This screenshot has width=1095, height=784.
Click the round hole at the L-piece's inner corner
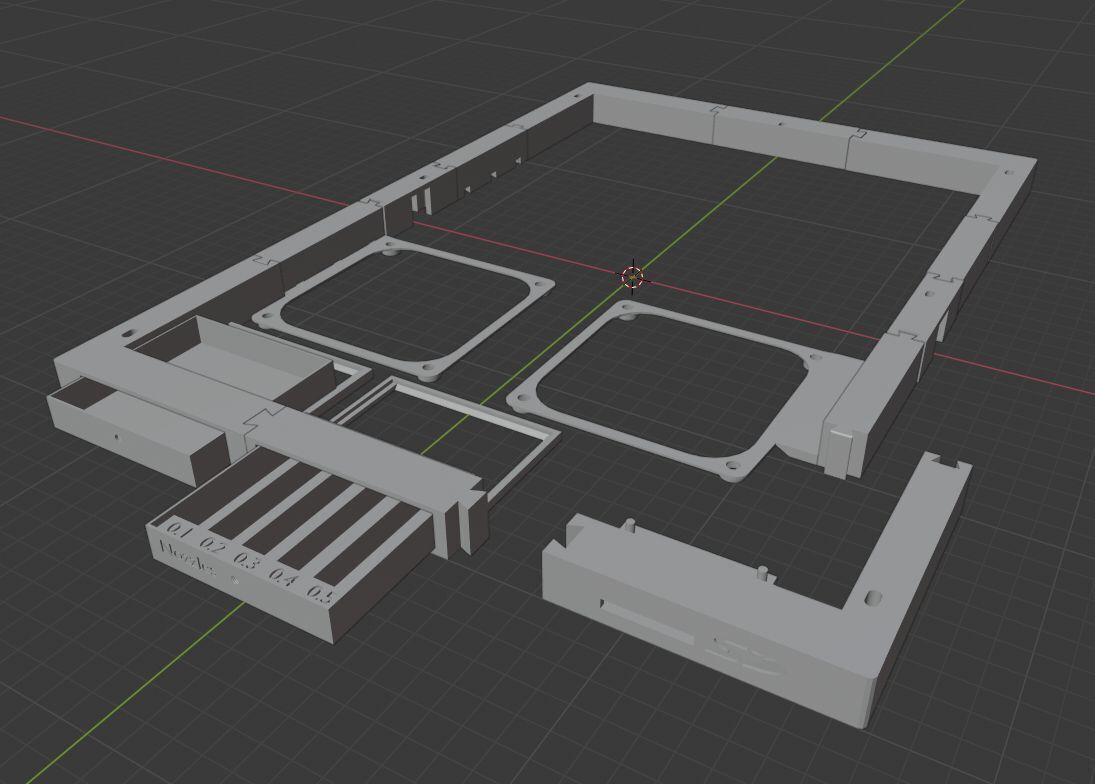pyautogui.click(x=873, y=597)
